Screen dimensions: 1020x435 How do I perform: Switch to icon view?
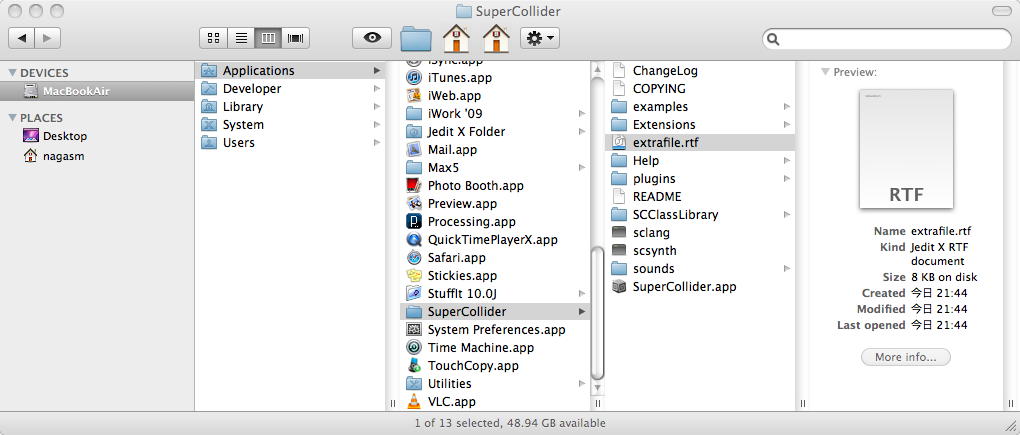pos(213,38)
